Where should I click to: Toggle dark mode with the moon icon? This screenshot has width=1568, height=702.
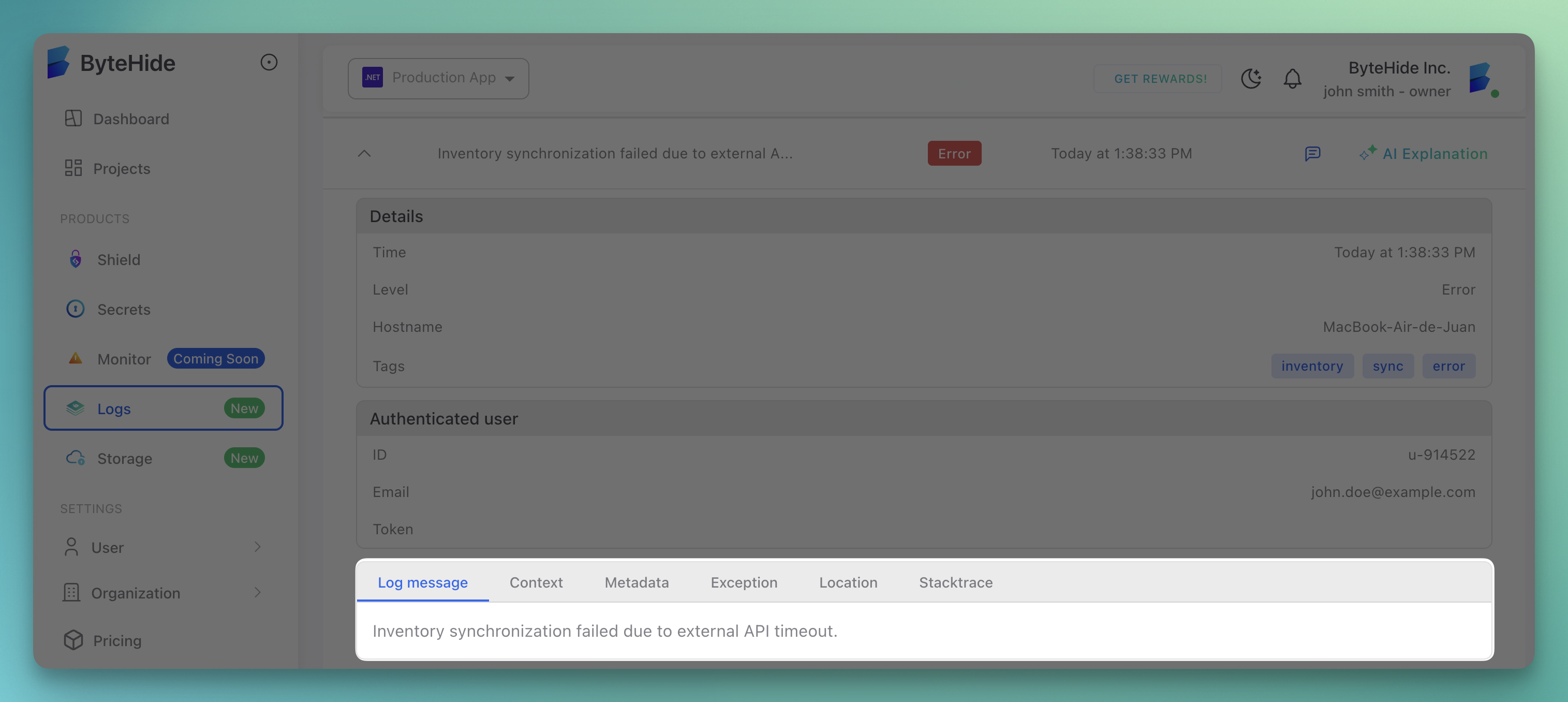coord(1251,79)
